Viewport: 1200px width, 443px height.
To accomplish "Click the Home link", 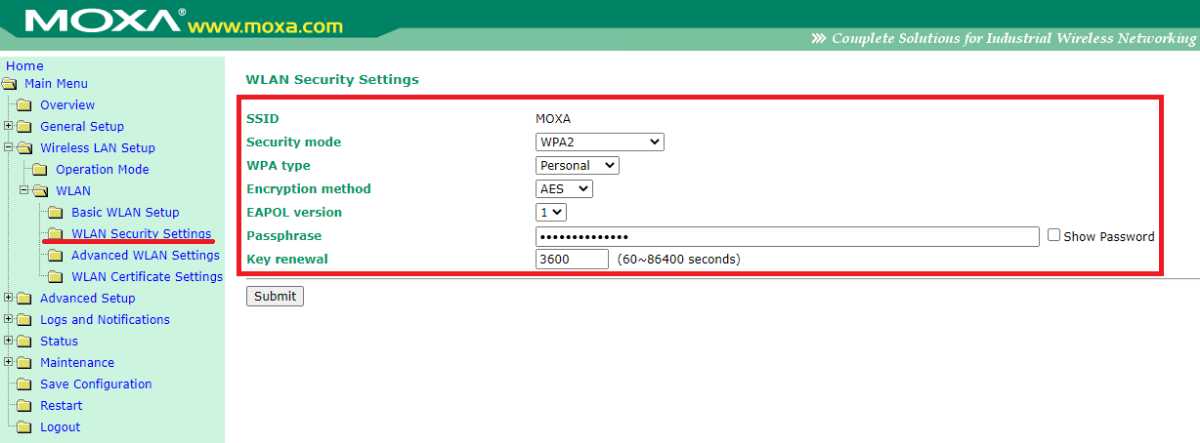I will tap(25, 66).
